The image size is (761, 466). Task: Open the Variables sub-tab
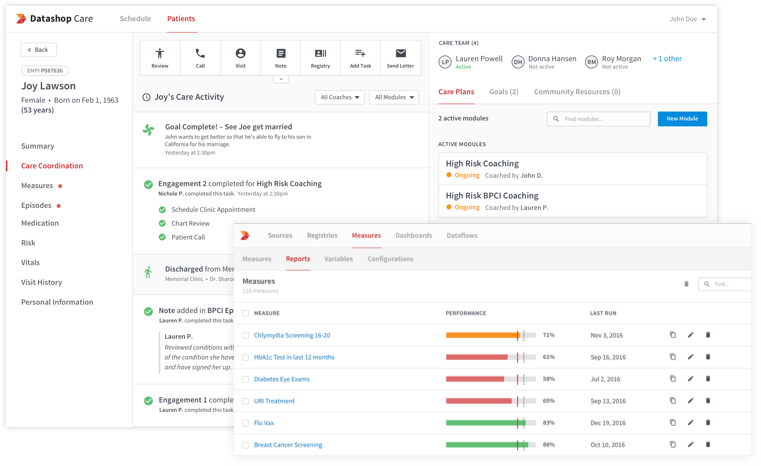338,259
